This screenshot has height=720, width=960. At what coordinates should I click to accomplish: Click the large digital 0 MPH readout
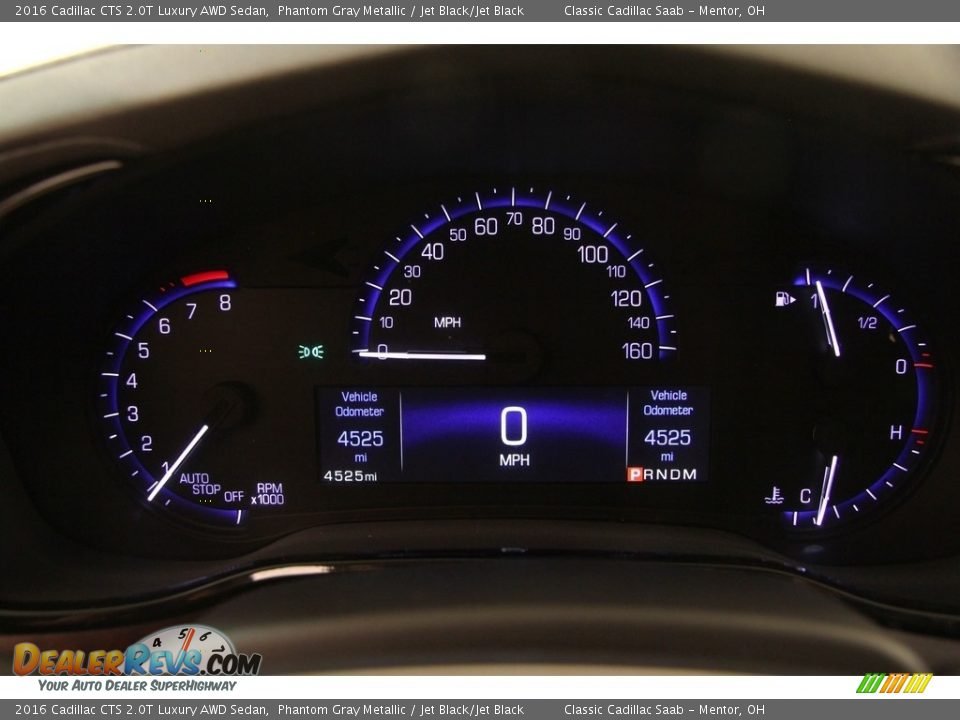click(513, 435)
